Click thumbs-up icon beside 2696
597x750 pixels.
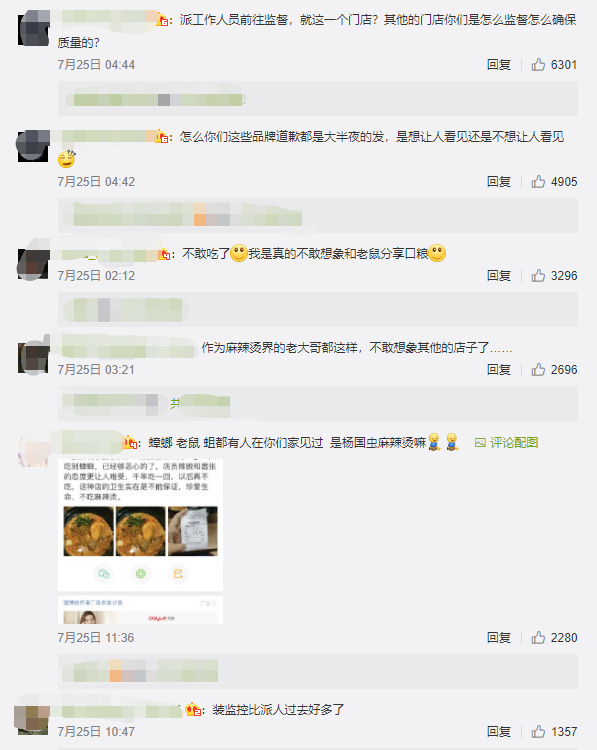[x=538, y=370]
